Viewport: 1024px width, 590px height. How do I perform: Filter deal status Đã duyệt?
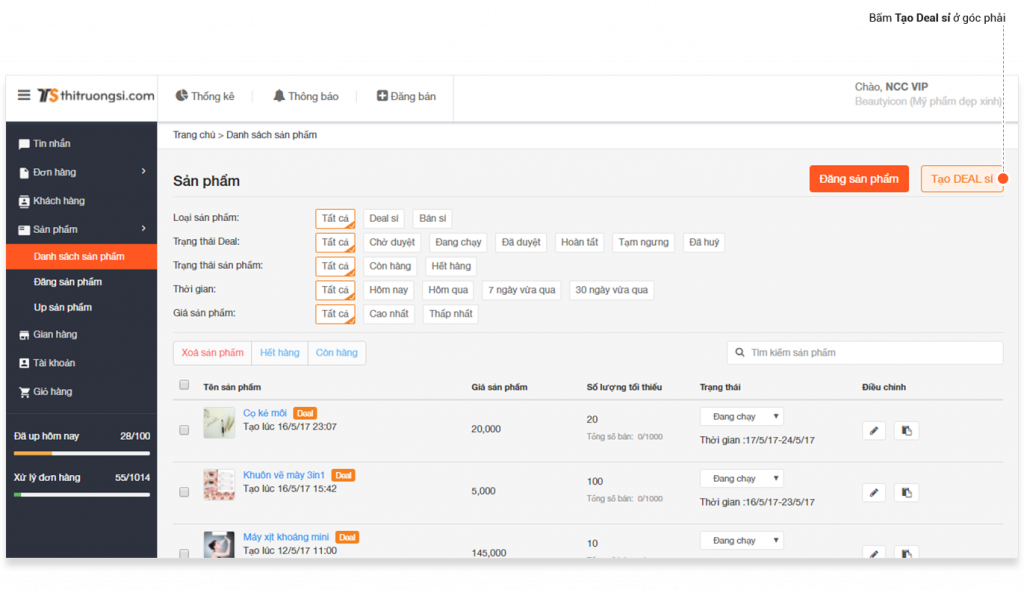pyautogui.click(x=520, y=242)
